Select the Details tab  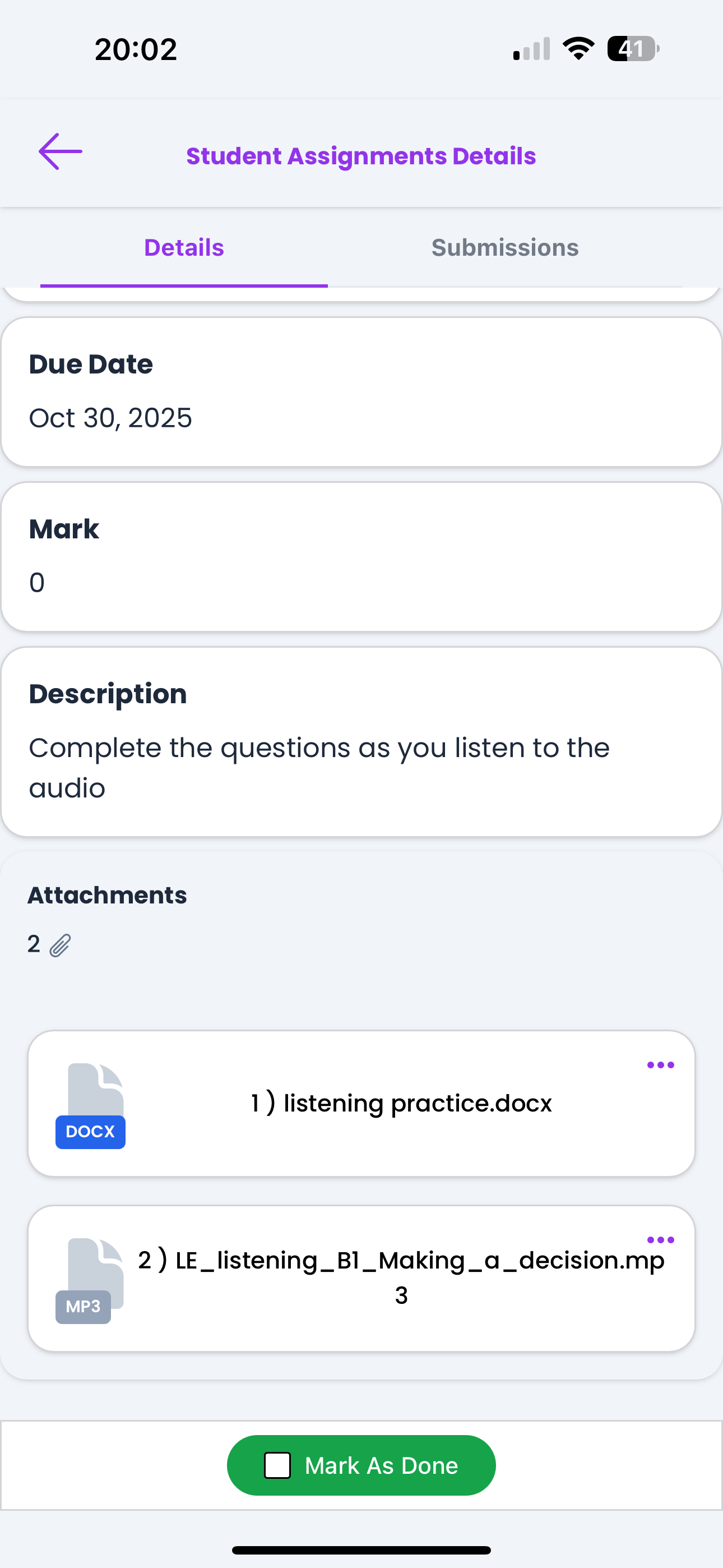point(184,248)
